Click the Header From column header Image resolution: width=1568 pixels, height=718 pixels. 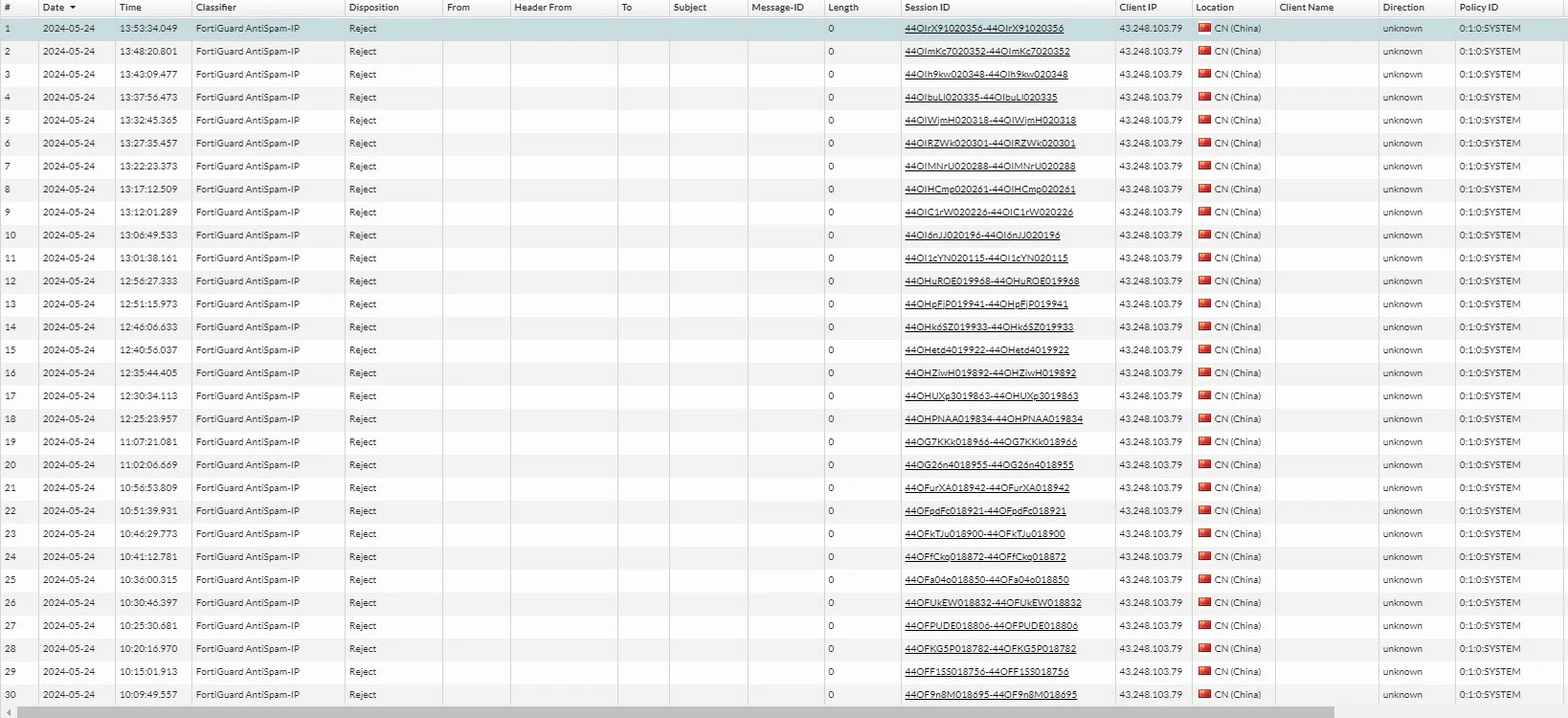coord(543,8)
